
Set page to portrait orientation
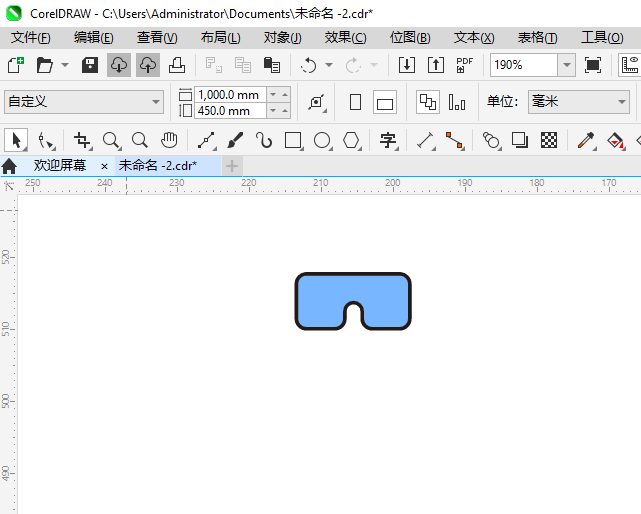tap(356, 102)
